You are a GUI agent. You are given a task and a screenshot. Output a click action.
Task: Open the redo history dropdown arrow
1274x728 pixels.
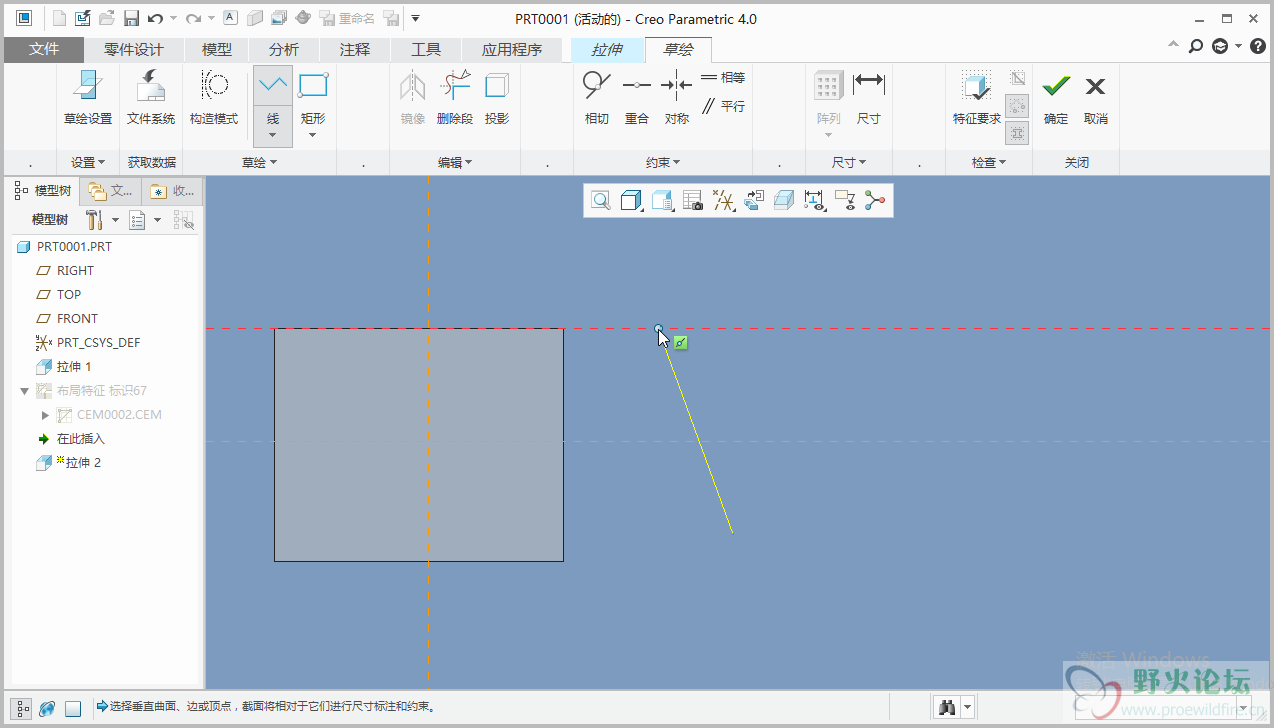[x=212, y=19]
